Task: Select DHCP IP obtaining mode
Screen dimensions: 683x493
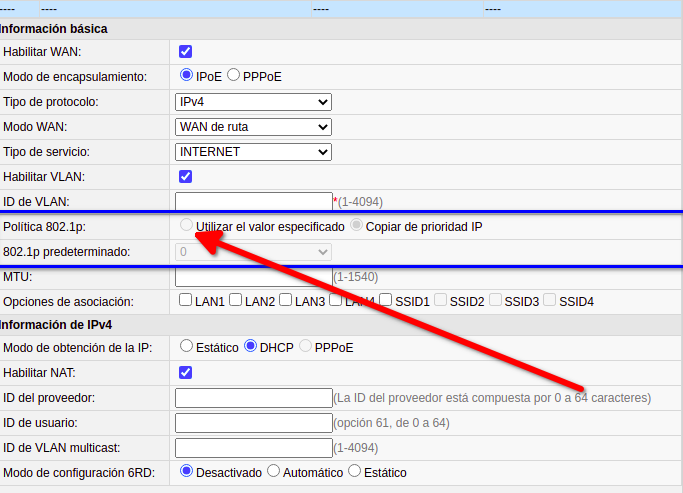Action: click(x=251, y=347)
